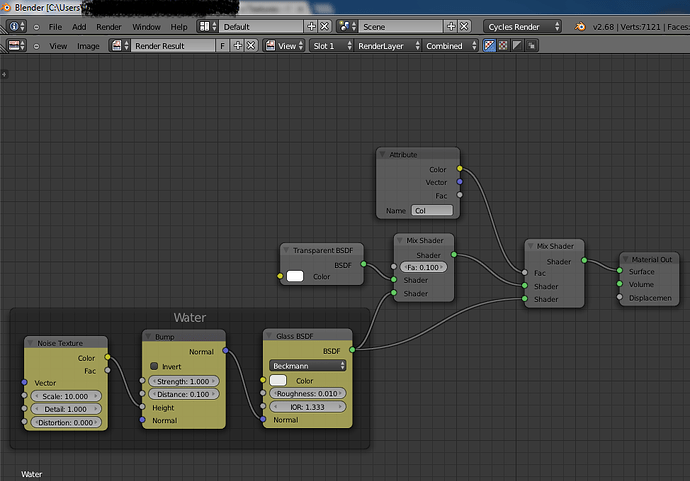
Task: Click the Render Result image name field
Action: click(173, 46)
